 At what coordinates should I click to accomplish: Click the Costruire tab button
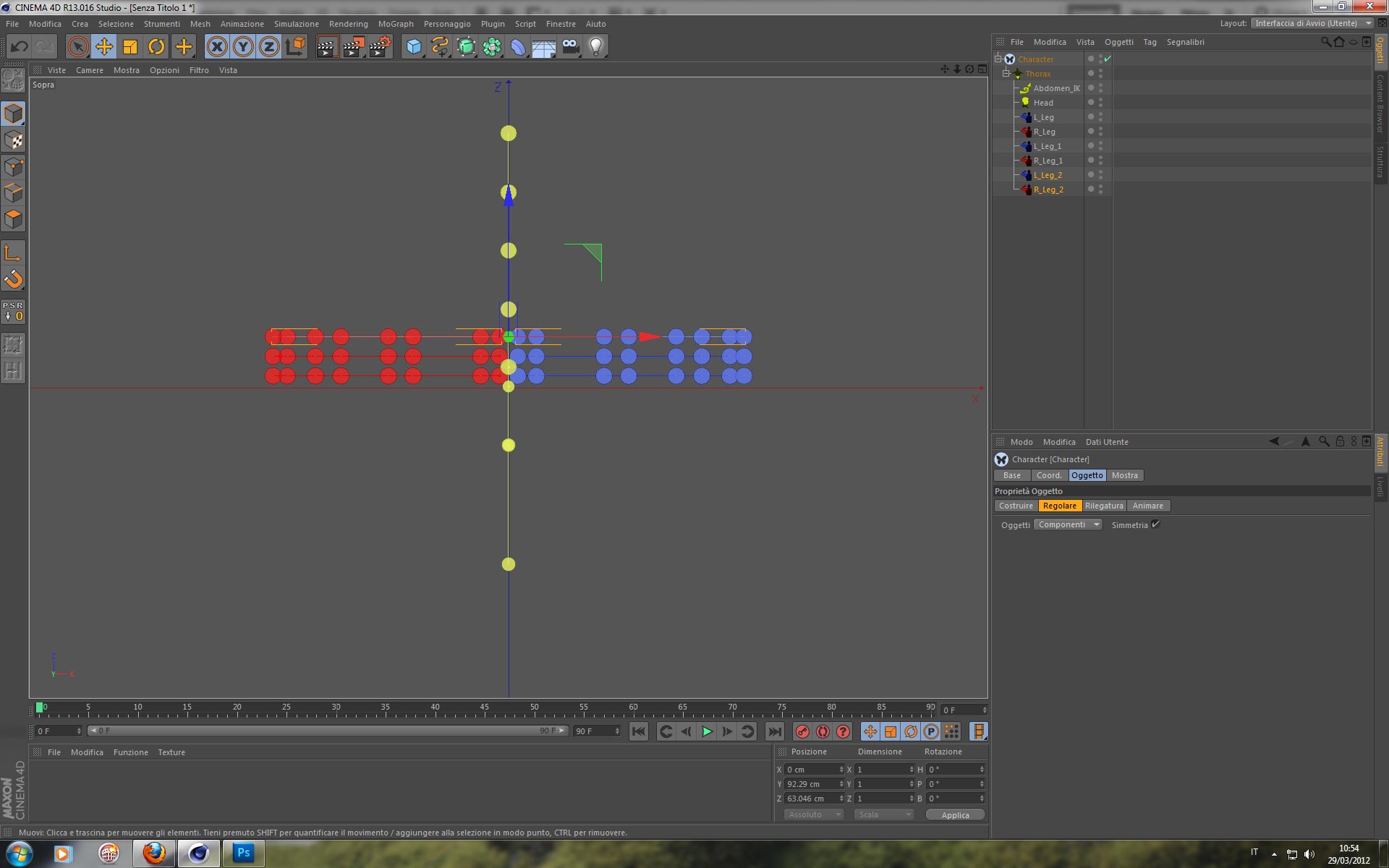click(x=1016, y=506)
